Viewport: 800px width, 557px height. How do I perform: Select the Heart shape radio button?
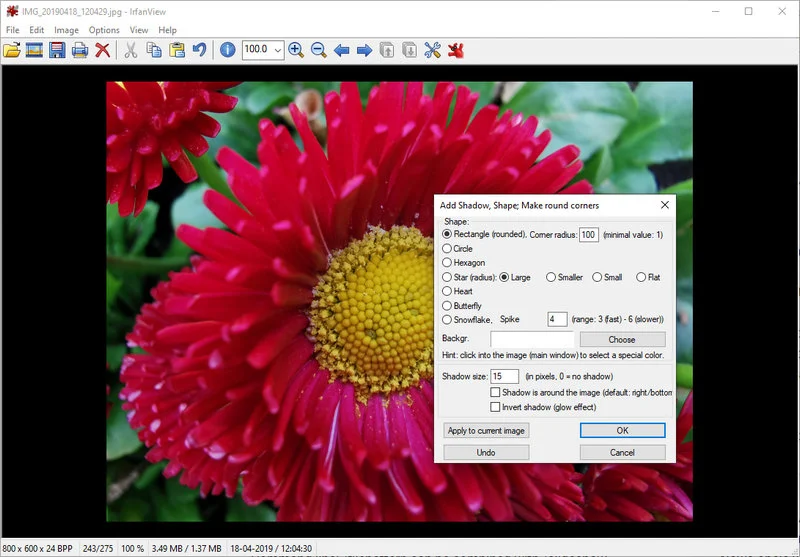[447, 291]
